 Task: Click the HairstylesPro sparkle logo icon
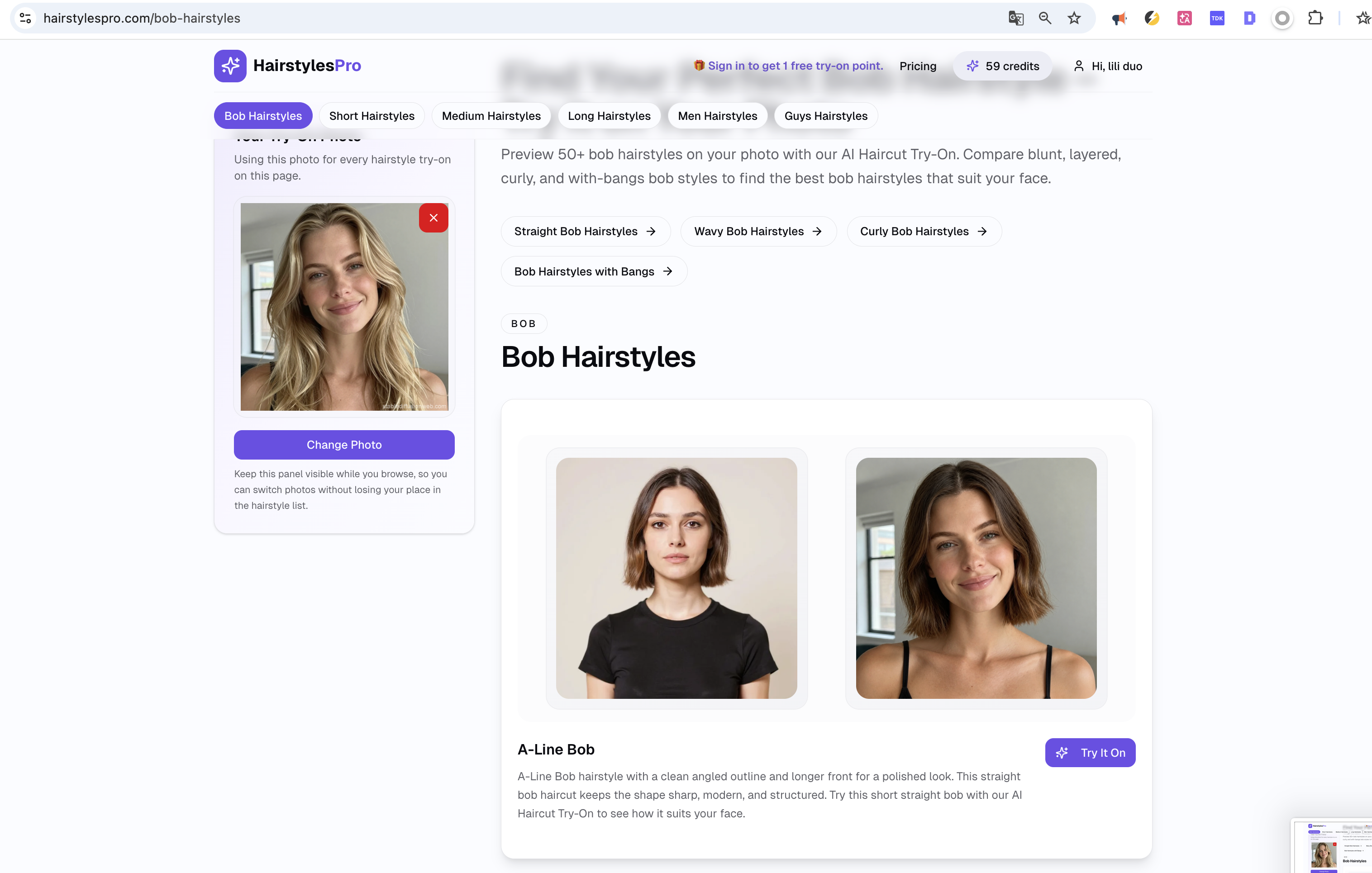click(x=230, y=66)
